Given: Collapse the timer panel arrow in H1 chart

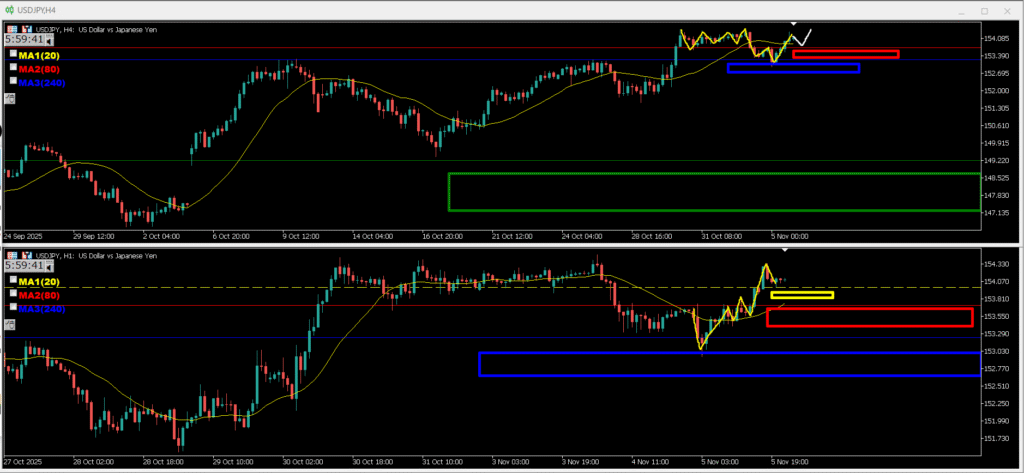Looking at the screenshot, I should pyautogui.click(x=48, y=267).
